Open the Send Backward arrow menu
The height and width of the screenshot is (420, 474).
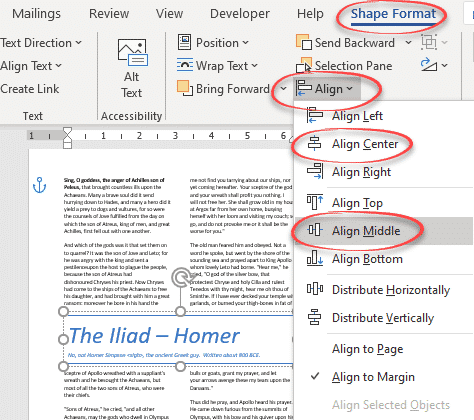(408, 43)
